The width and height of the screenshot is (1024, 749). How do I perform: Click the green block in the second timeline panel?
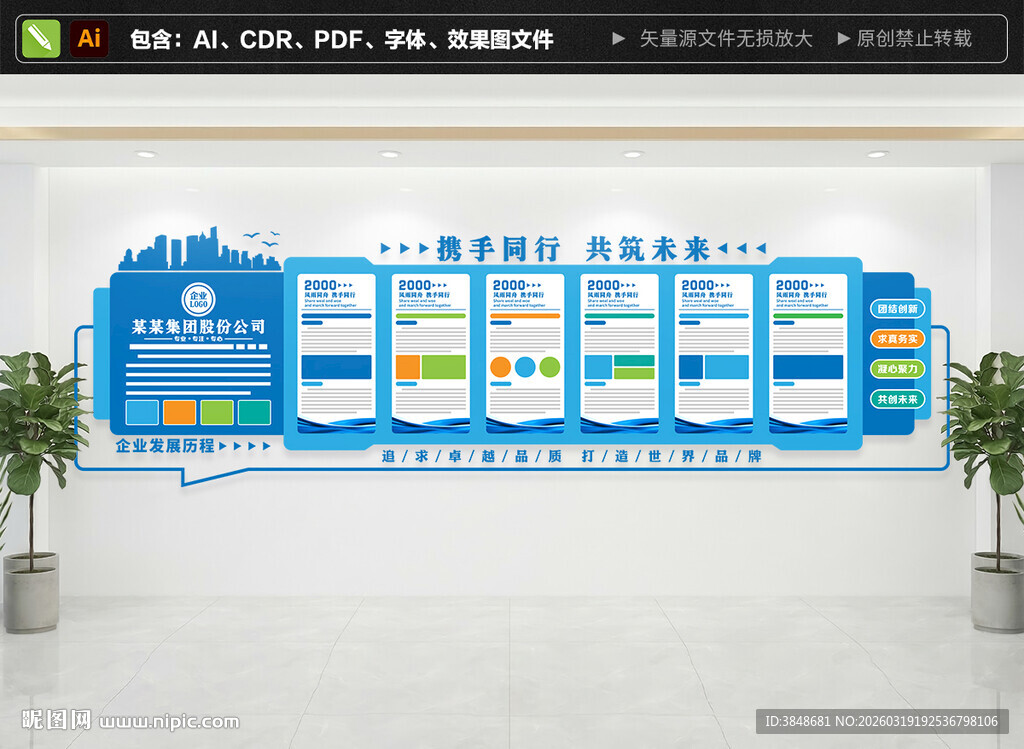click(444, 367)
